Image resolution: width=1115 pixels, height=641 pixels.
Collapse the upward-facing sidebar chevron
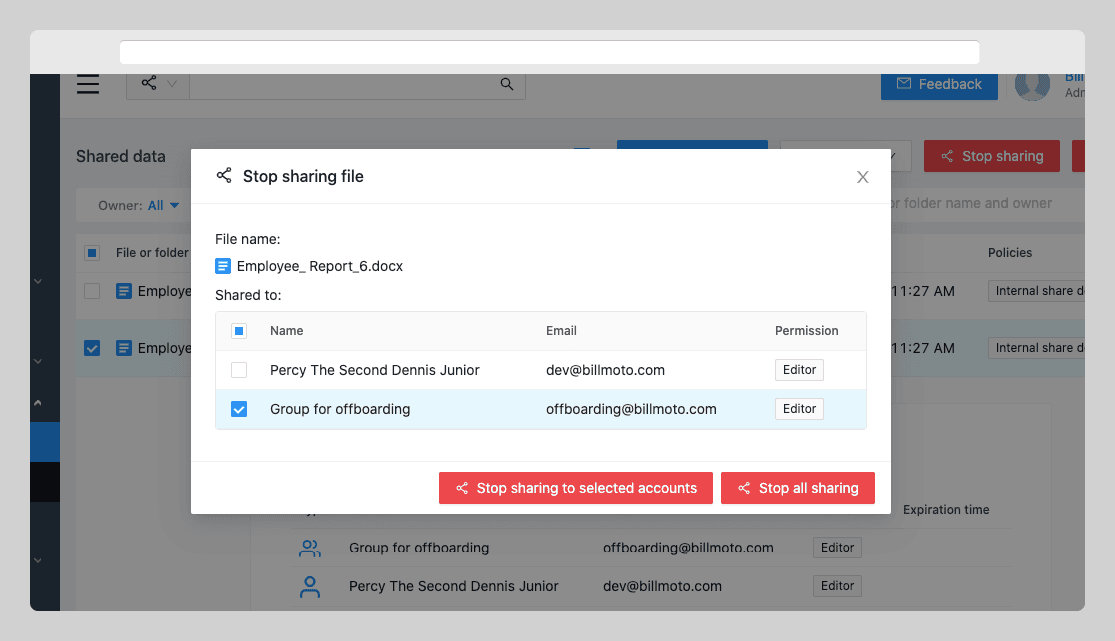(37, 402)
